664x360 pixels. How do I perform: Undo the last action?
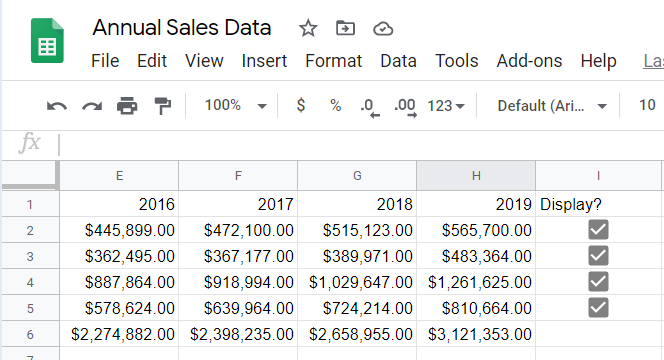[57, 105]
